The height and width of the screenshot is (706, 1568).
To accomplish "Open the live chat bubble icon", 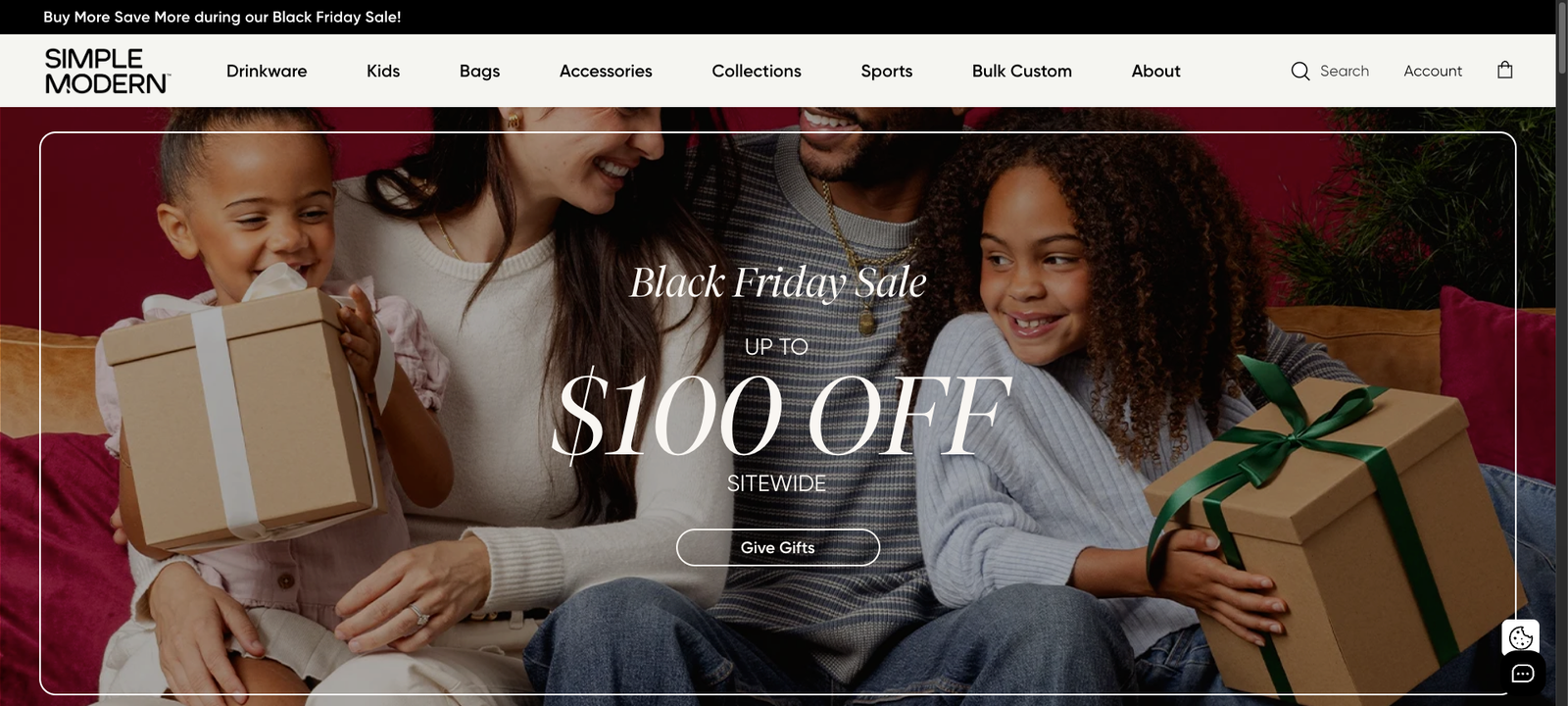I will [x=1523, y=674].
